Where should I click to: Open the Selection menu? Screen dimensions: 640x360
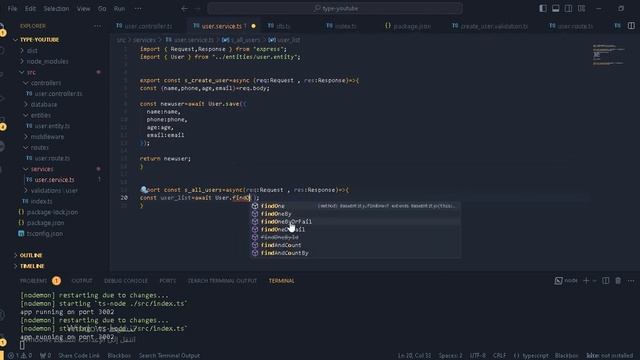point(56,9)
